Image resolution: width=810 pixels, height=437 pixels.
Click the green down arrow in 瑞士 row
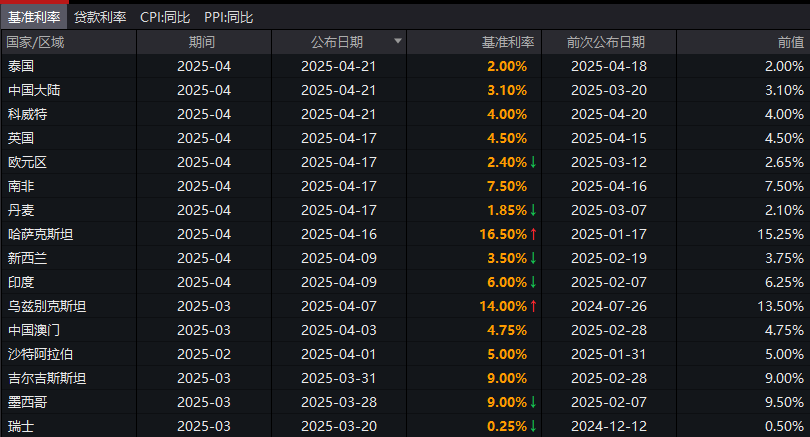click(534, 426)
